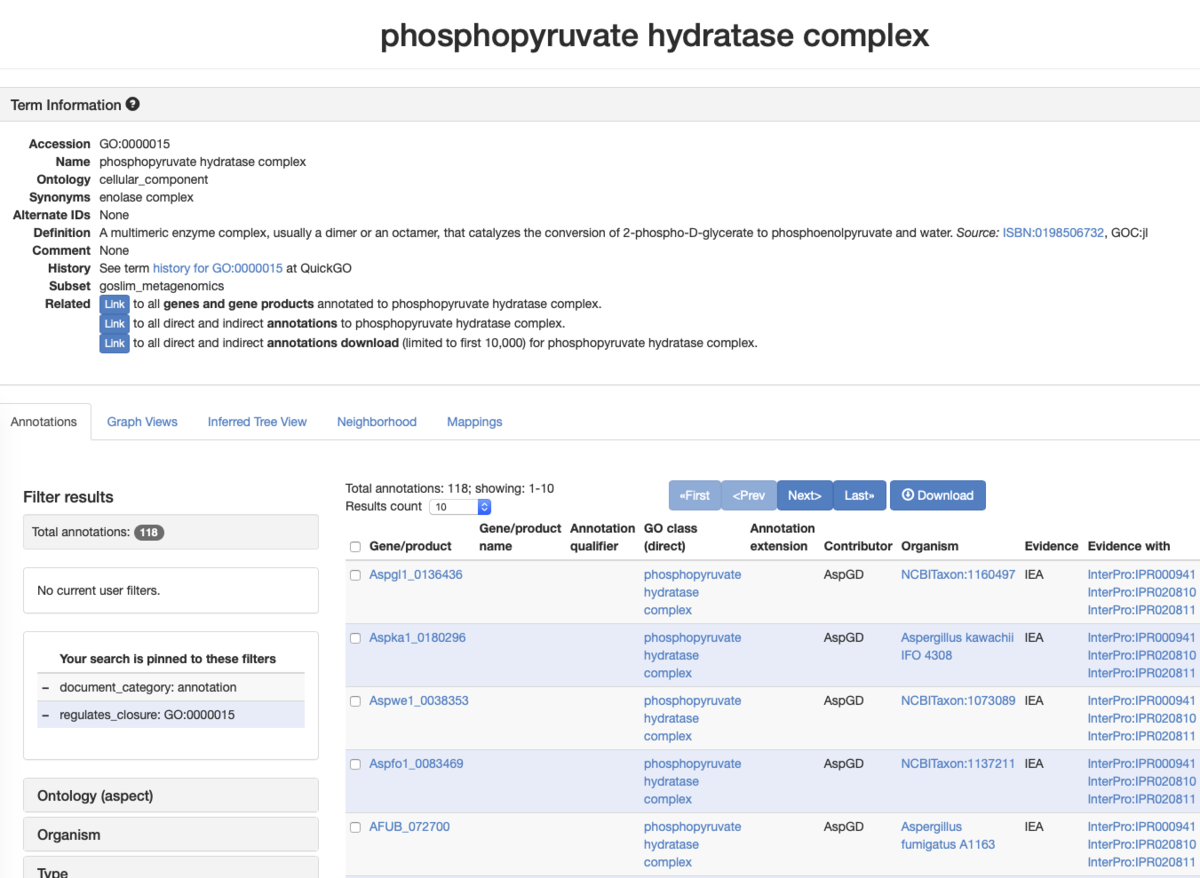The image size is (1200, 878).
Task: Open the NCBITaxon:1160497 organism link
Action: pos(953,574)
